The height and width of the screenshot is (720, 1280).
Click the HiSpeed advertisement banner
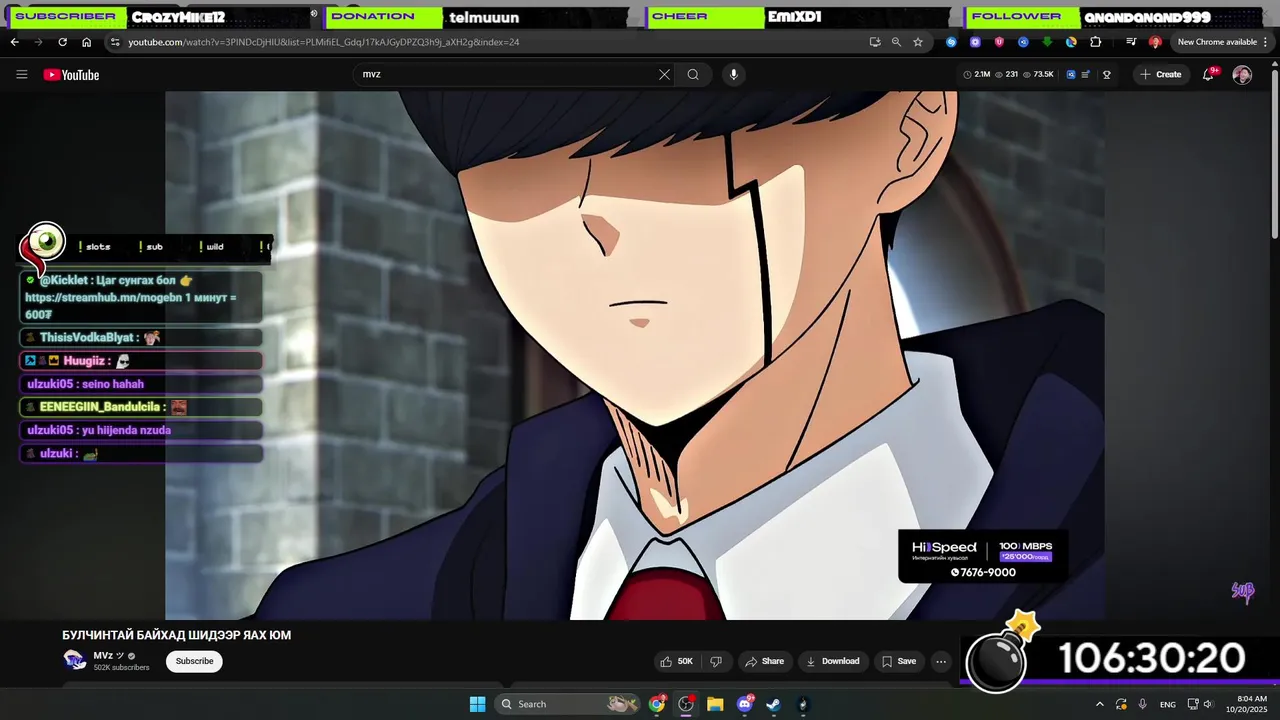tap(982, 556)
